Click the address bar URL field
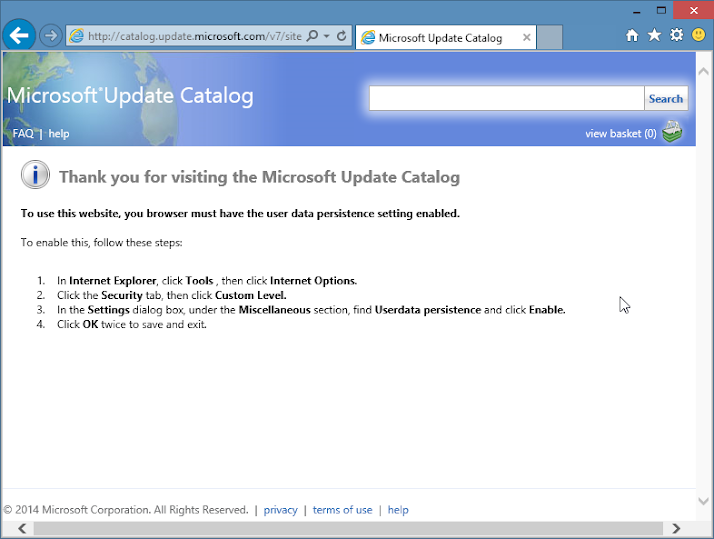Screen dimensions: 714x539 [x=194, y=36]
